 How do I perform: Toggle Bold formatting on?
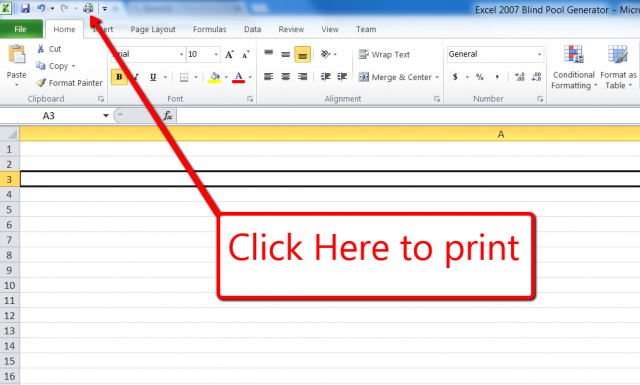point(119,77)
